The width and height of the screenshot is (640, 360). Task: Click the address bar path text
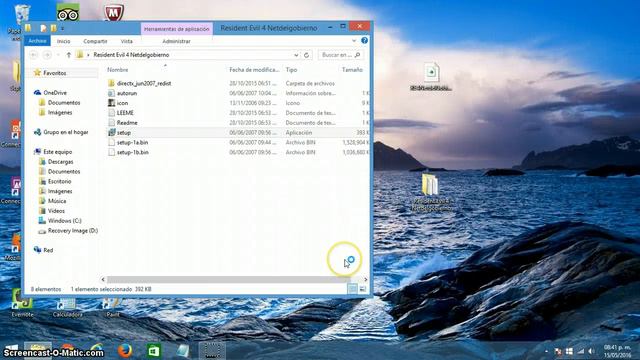point(131,55)
